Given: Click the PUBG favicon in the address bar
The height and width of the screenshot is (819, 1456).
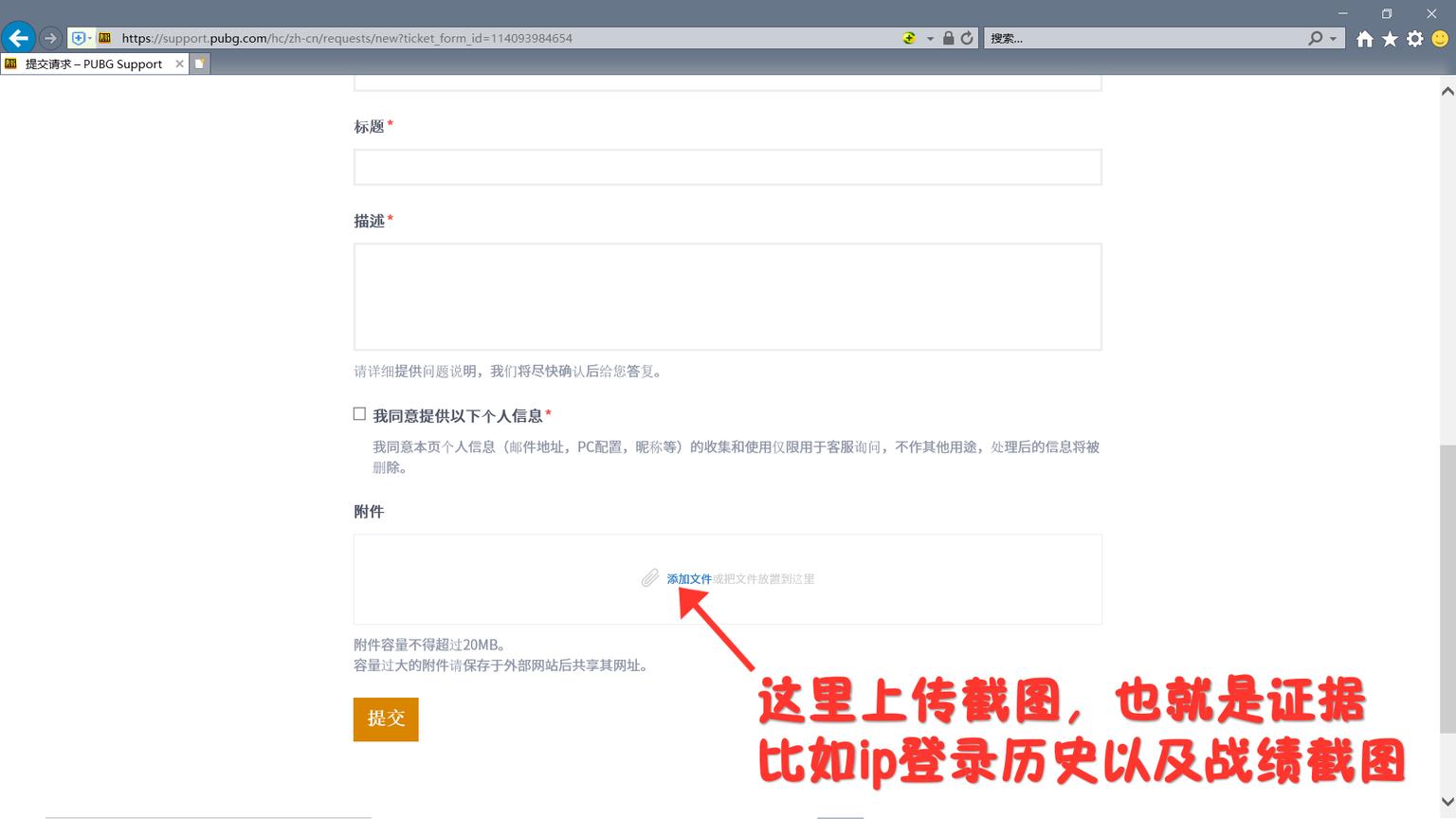Looking at the screenshot, I should coord(104,38).
